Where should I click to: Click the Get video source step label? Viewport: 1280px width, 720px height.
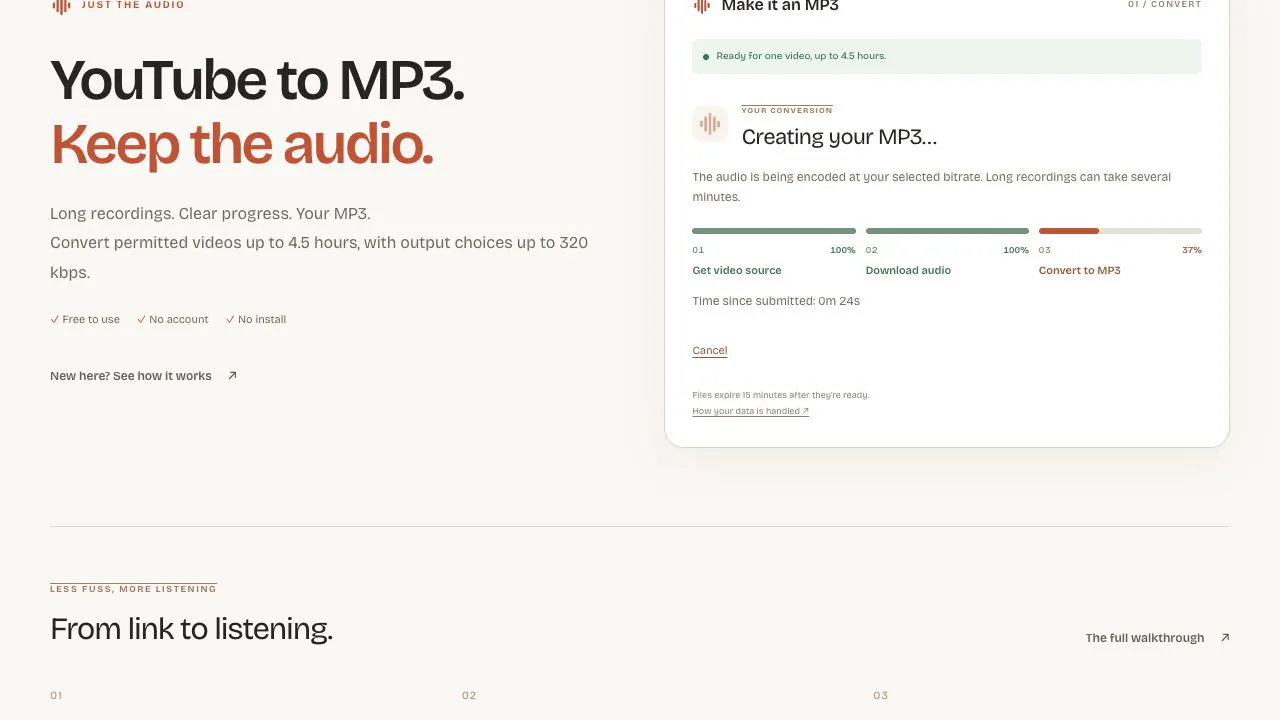(x=737, y=271)
